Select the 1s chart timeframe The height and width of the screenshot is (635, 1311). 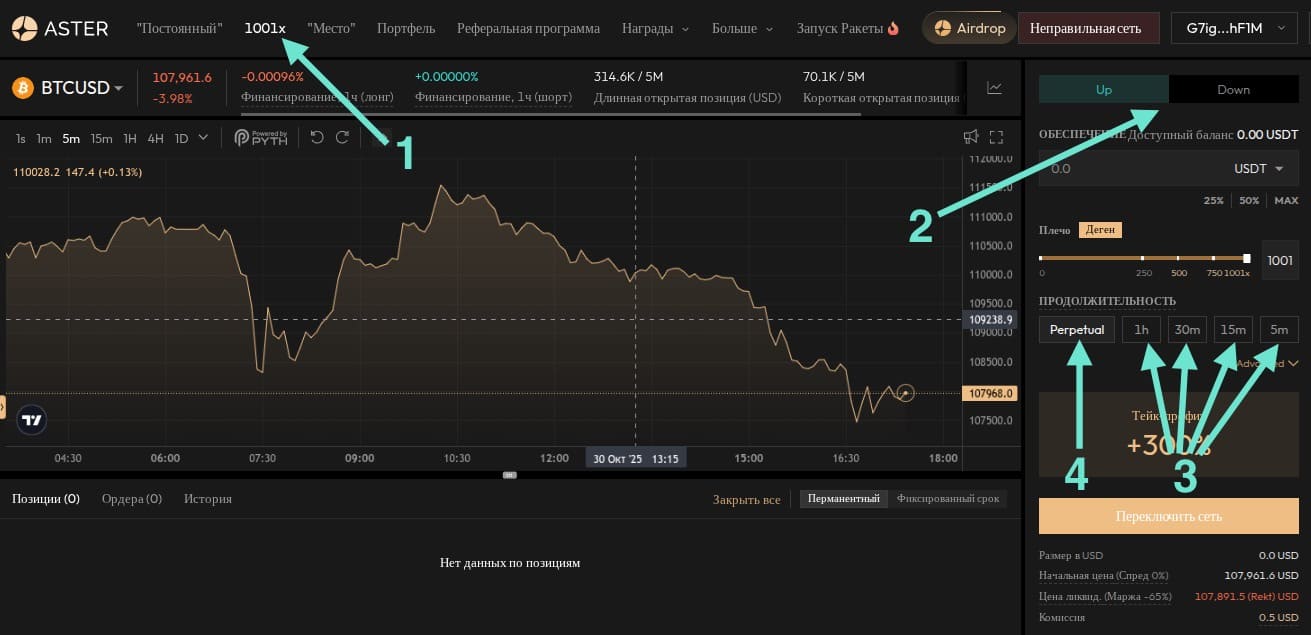[x=21, y=139]
